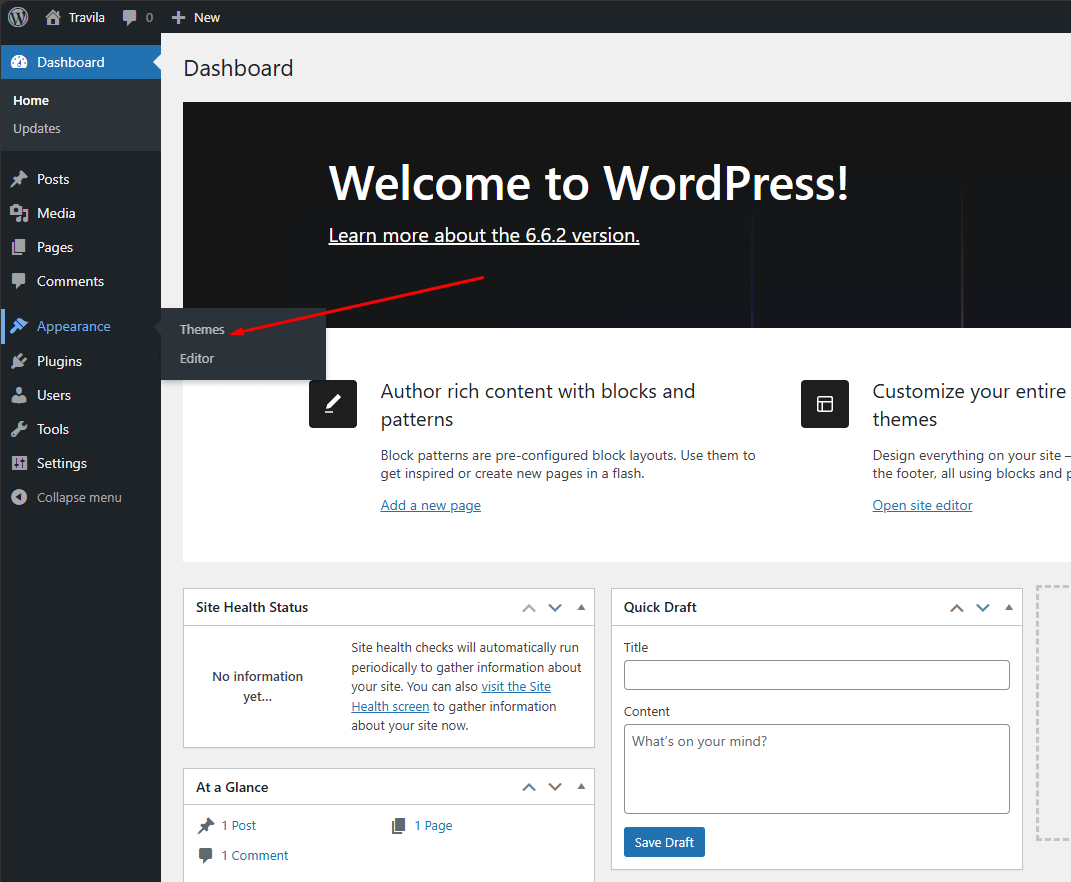Image resolution: width=1071 pixels, height=882 pixels.
Task: Click the Save Draft button
Action: pyautogui.click(x=664, y=842)
